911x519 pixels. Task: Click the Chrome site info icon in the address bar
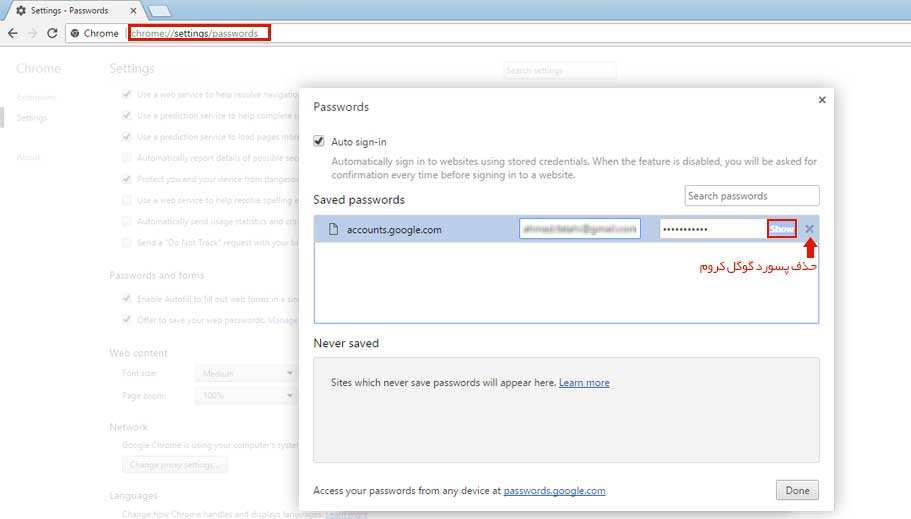pyautogui.click(x=75, y=33)
